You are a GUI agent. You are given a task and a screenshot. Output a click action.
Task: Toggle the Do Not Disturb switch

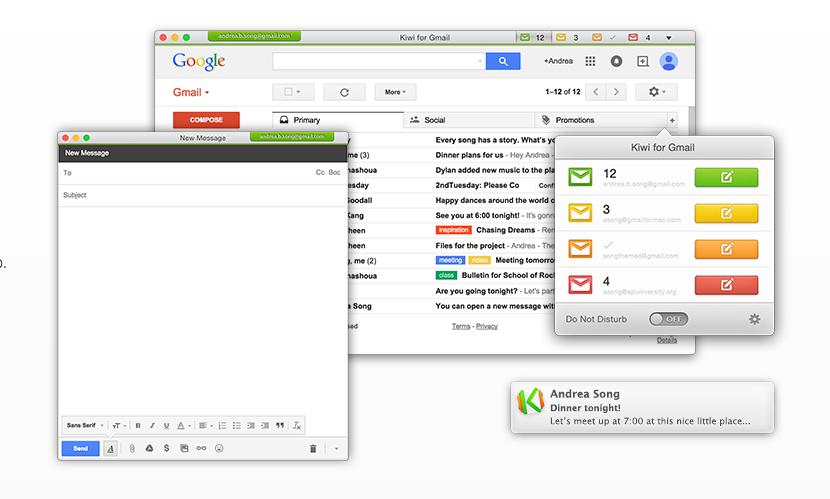pyautogui.click(x=669, y=319)
